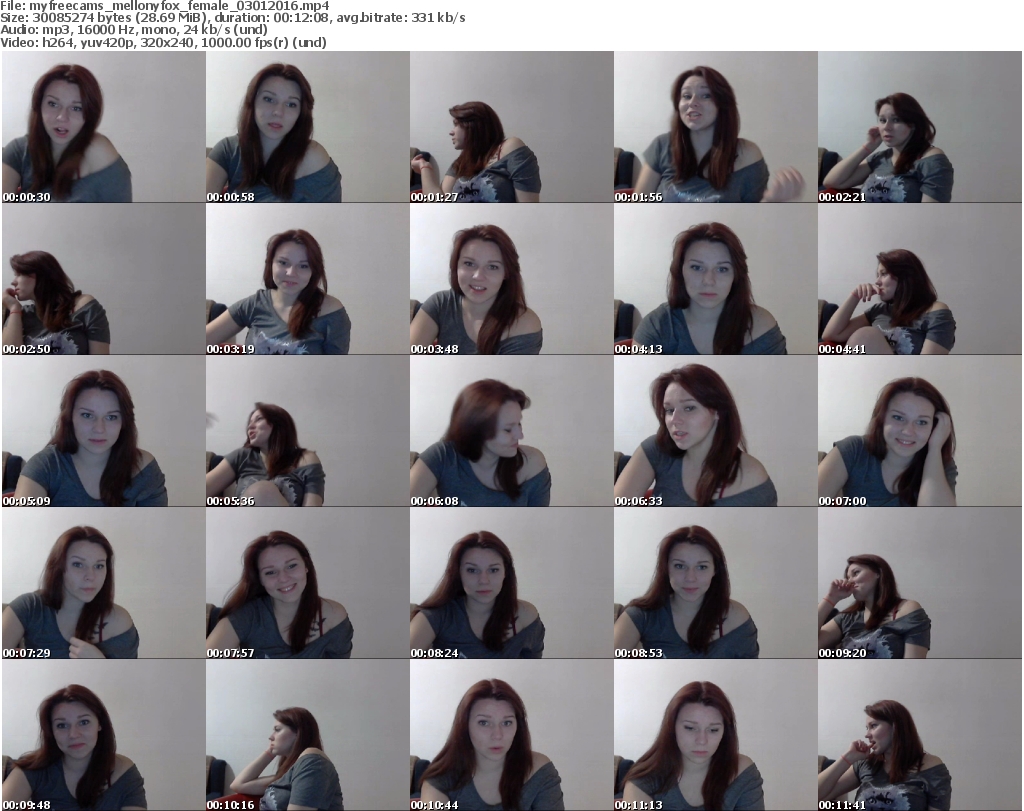Select the thumbnail timestamped 00:11:13
The height and width of the screenshot is (811, 1024).
[715, 735]
